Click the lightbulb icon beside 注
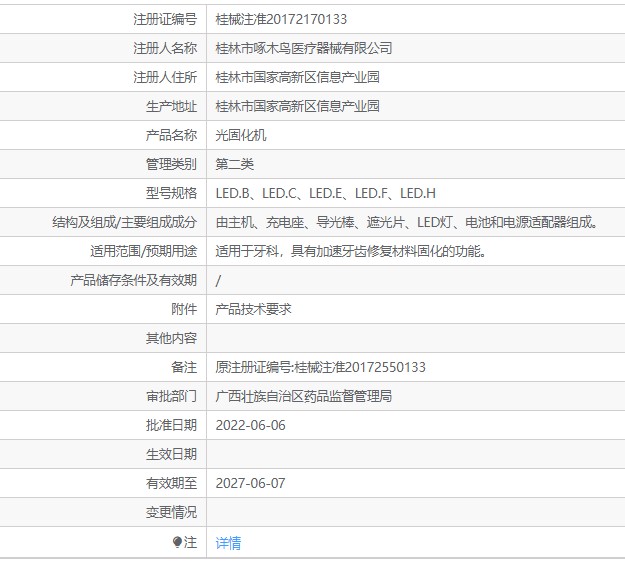The image size is (625, 568). (177, 542)
